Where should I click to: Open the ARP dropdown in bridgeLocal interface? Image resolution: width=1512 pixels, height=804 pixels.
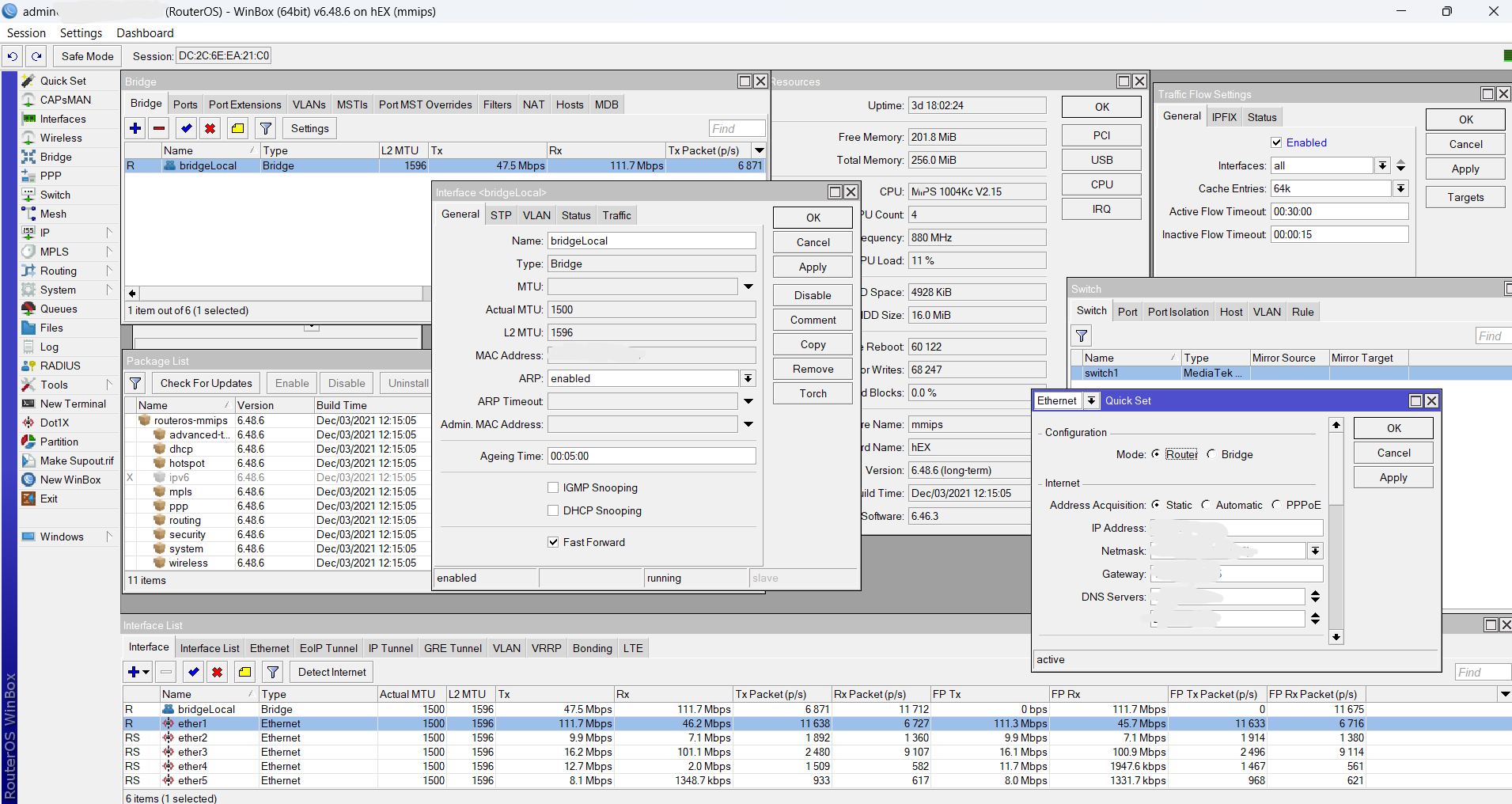(x=748, y=378)
